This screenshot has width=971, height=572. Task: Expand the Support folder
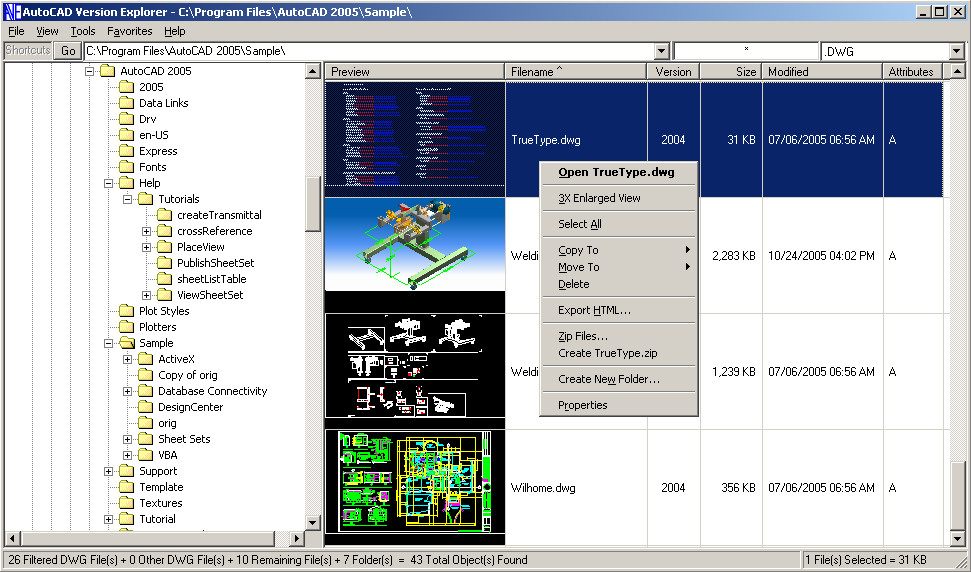(108, 472)
